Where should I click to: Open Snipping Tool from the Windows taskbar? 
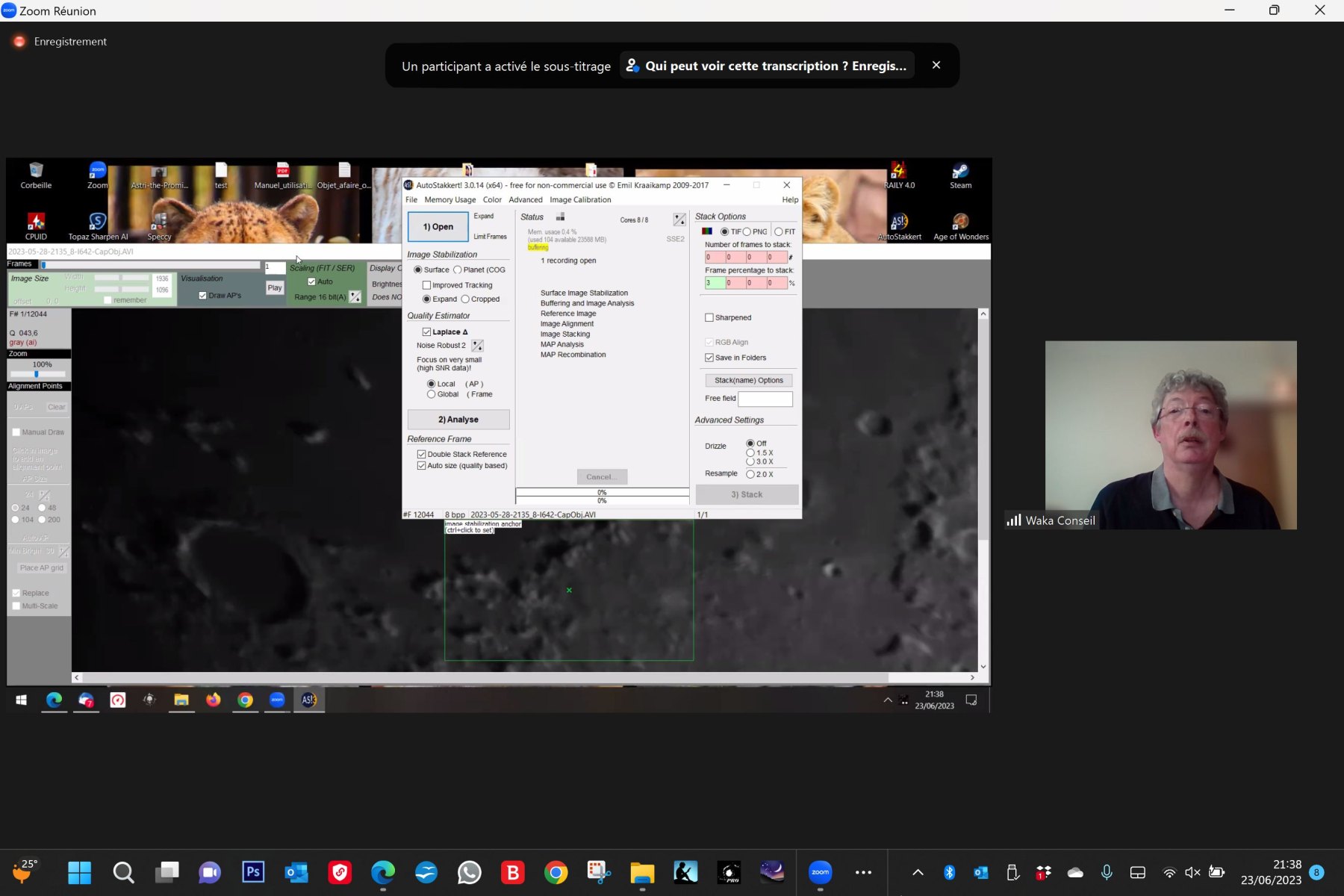pos(599,871)
